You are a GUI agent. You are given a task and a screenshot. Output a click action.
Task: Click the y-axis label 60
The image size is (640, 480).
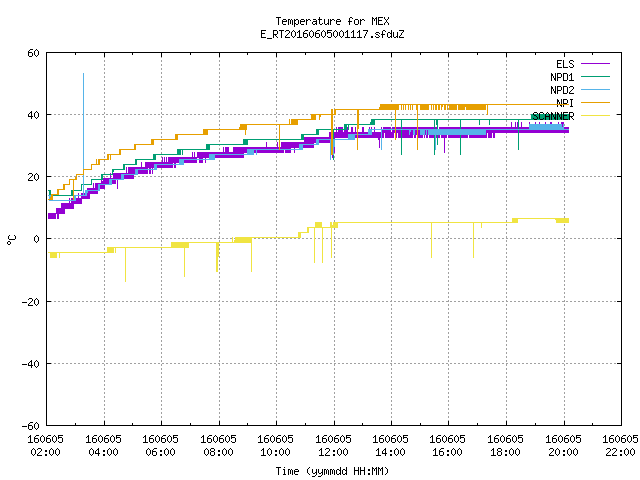(x=33, y=53)
